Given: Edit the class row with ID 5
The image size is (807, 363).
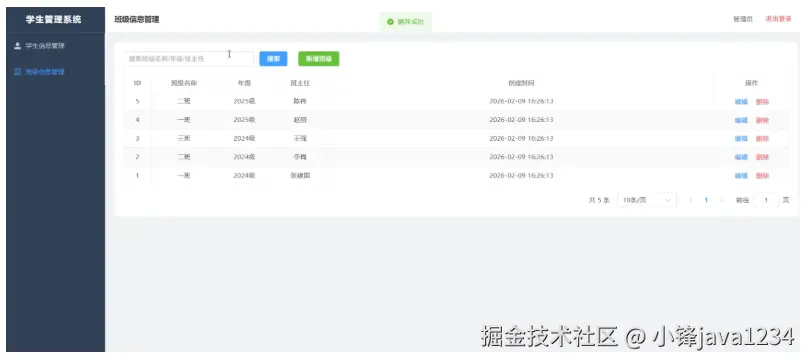Looking at the screenshot, I should click(741, 102).
